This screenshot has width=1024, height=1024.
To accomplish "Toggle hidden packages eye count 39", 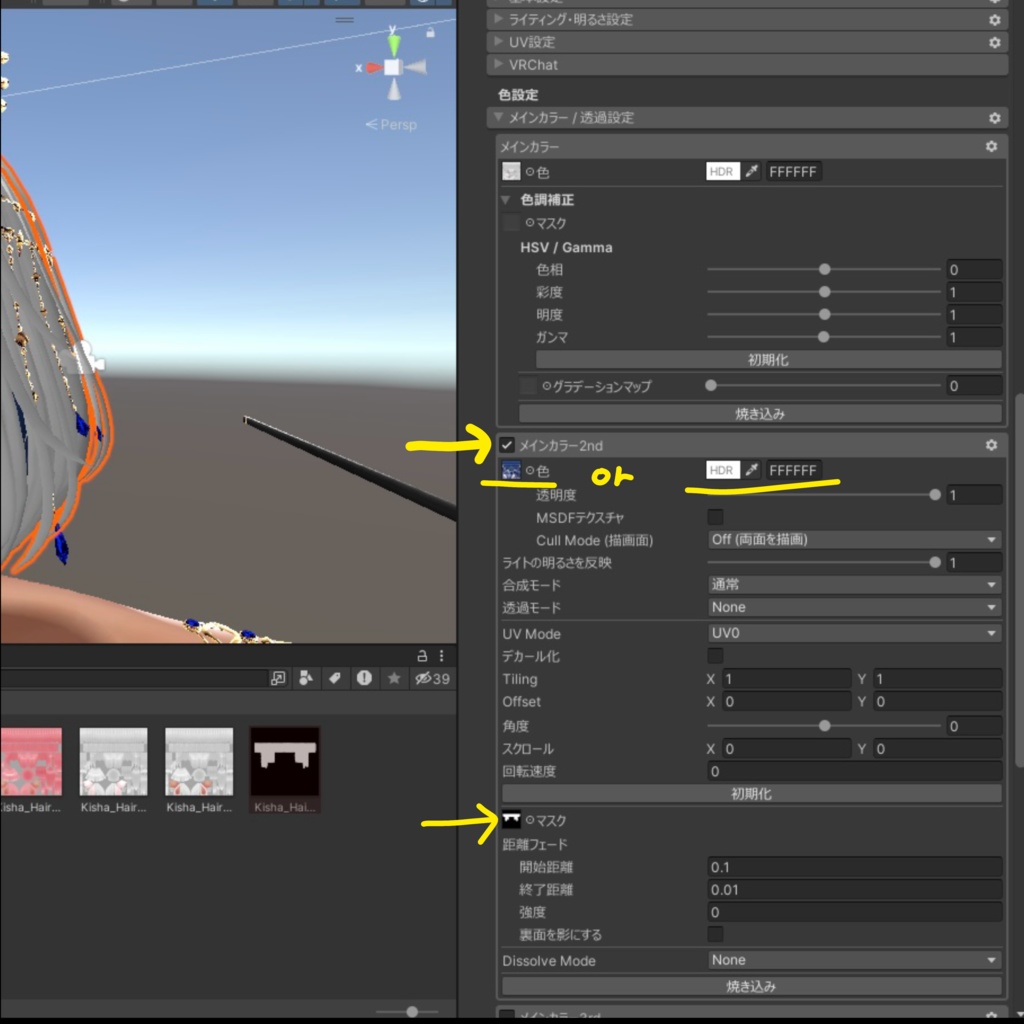I will pos(432,679).
